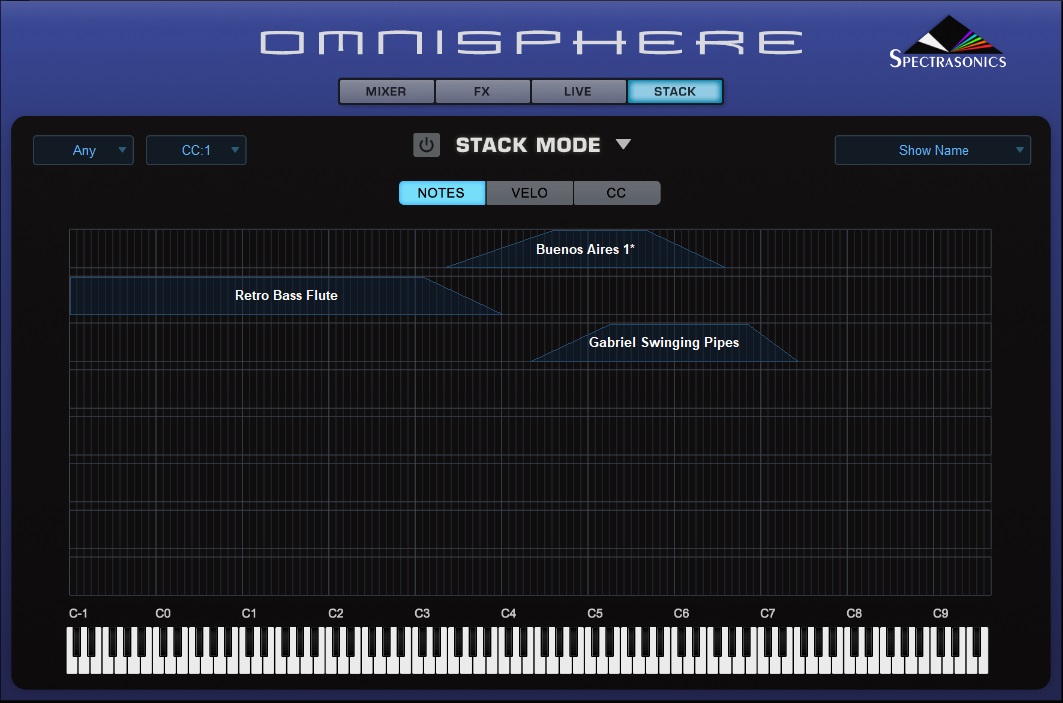Click the STACK MODE title text

pos(528,145)
